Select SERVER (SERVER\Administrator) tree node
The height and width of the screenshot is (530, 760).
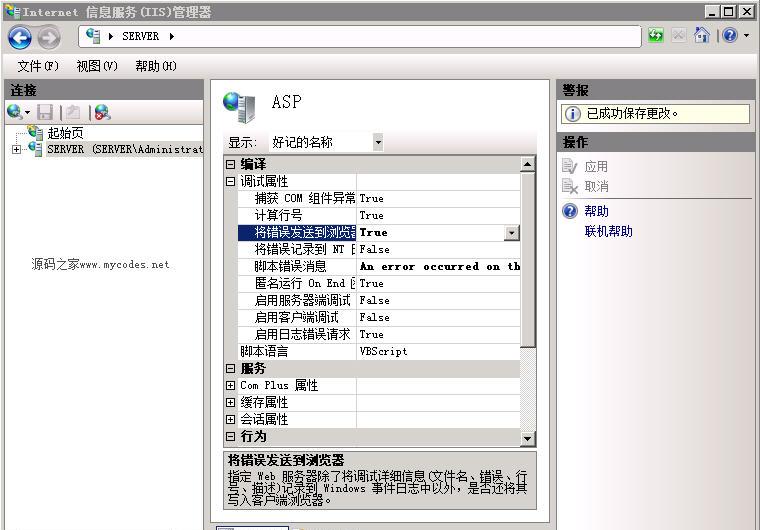point(125,149)
